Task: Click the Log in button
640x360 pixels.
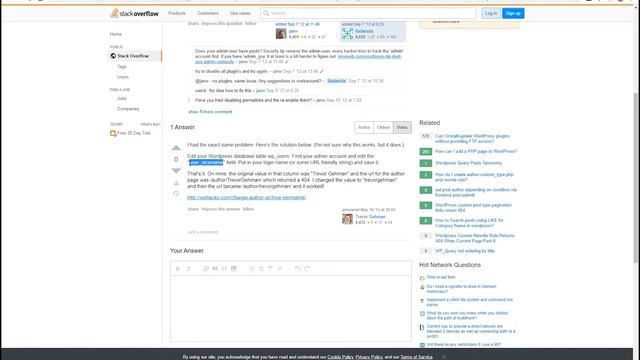Action: [x=491, y=13]
